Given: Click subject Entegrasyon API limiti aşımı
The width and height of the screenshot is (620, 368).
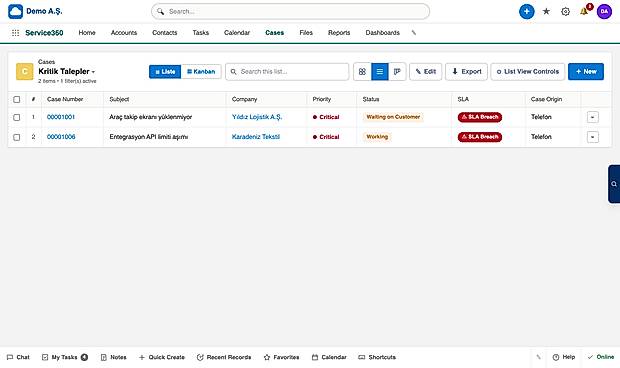Looking at the screenshot, I should 149,137.
